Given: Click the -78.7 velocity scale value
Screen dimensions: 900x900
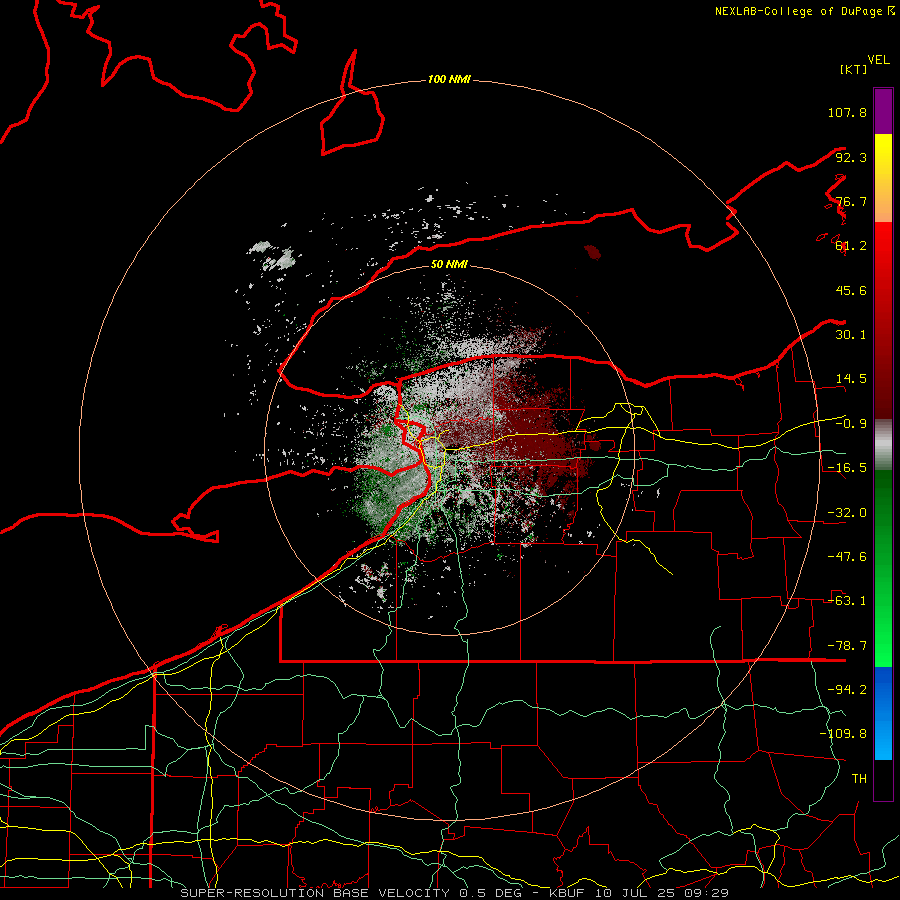Looking at the screenshot, I should (x=847, y=646).
